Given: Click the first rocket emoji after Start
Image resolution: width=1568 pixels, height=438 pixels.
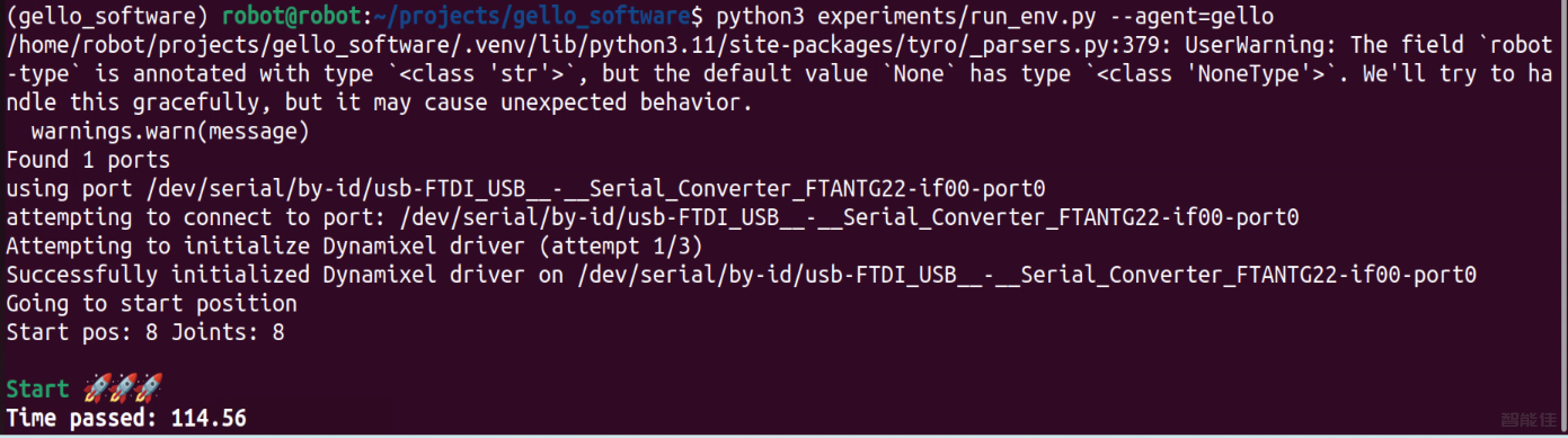Looking at the screenshot, I should tap(97, 388).
